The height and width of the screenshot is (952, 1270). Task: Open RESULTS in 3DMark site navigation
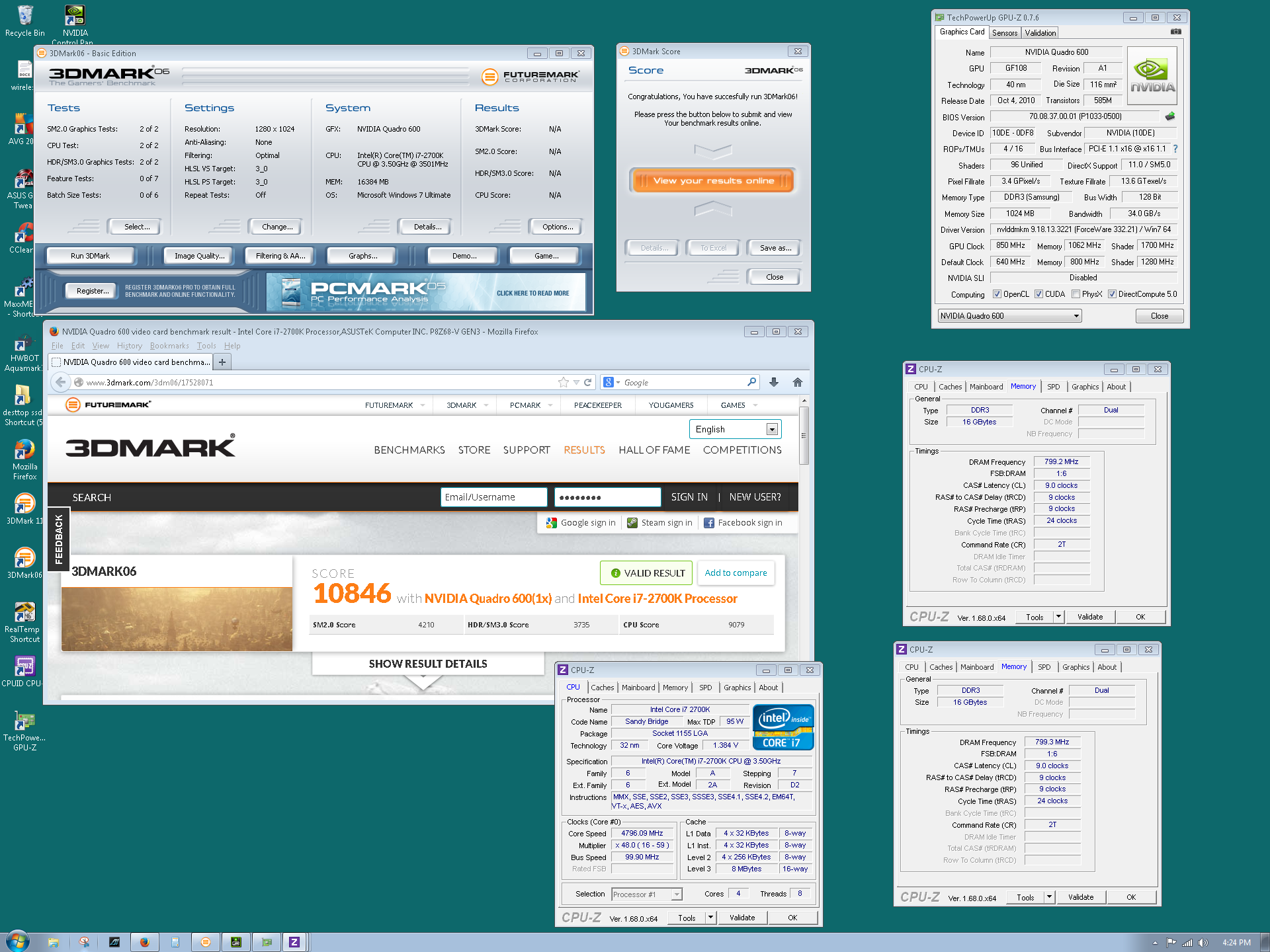click(584, 450)
